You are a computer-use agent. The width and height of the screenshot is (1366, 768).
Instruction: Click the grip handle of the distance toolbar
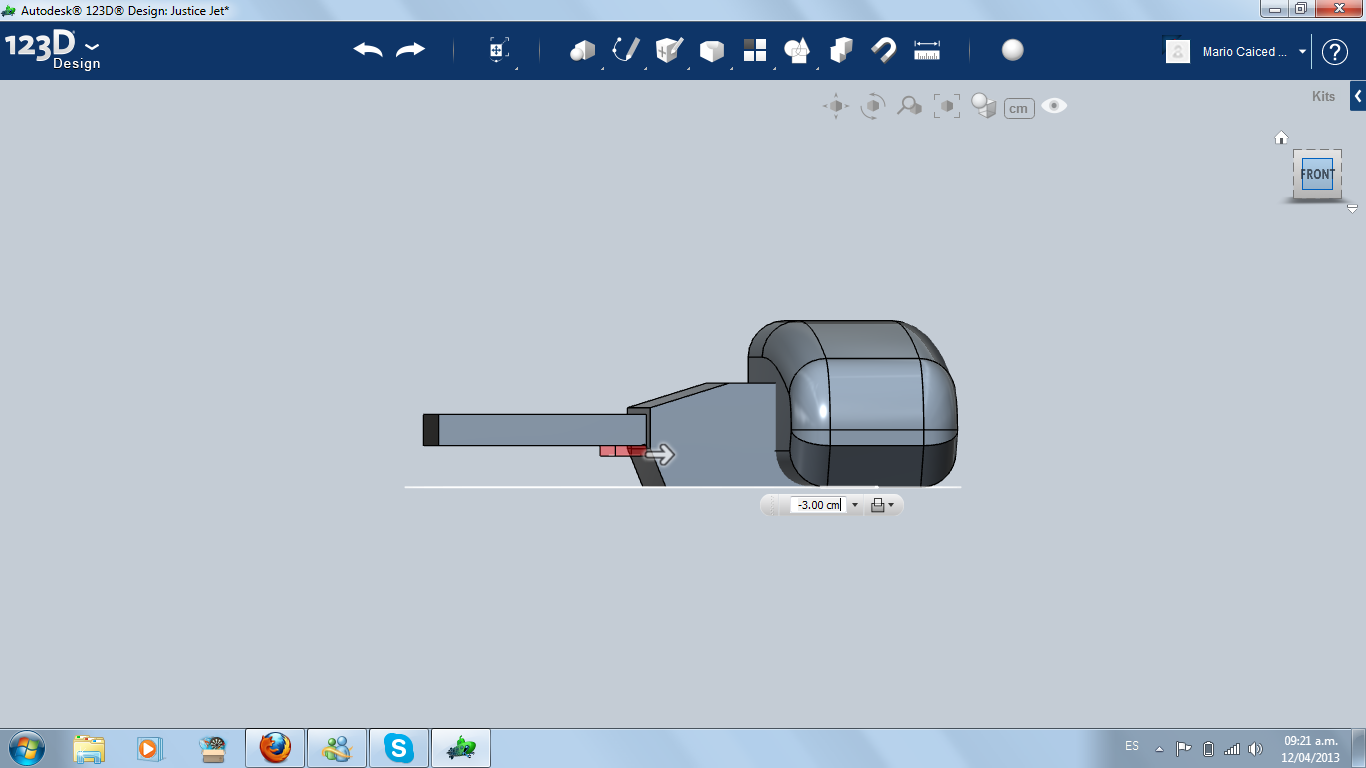pos(773,505)
